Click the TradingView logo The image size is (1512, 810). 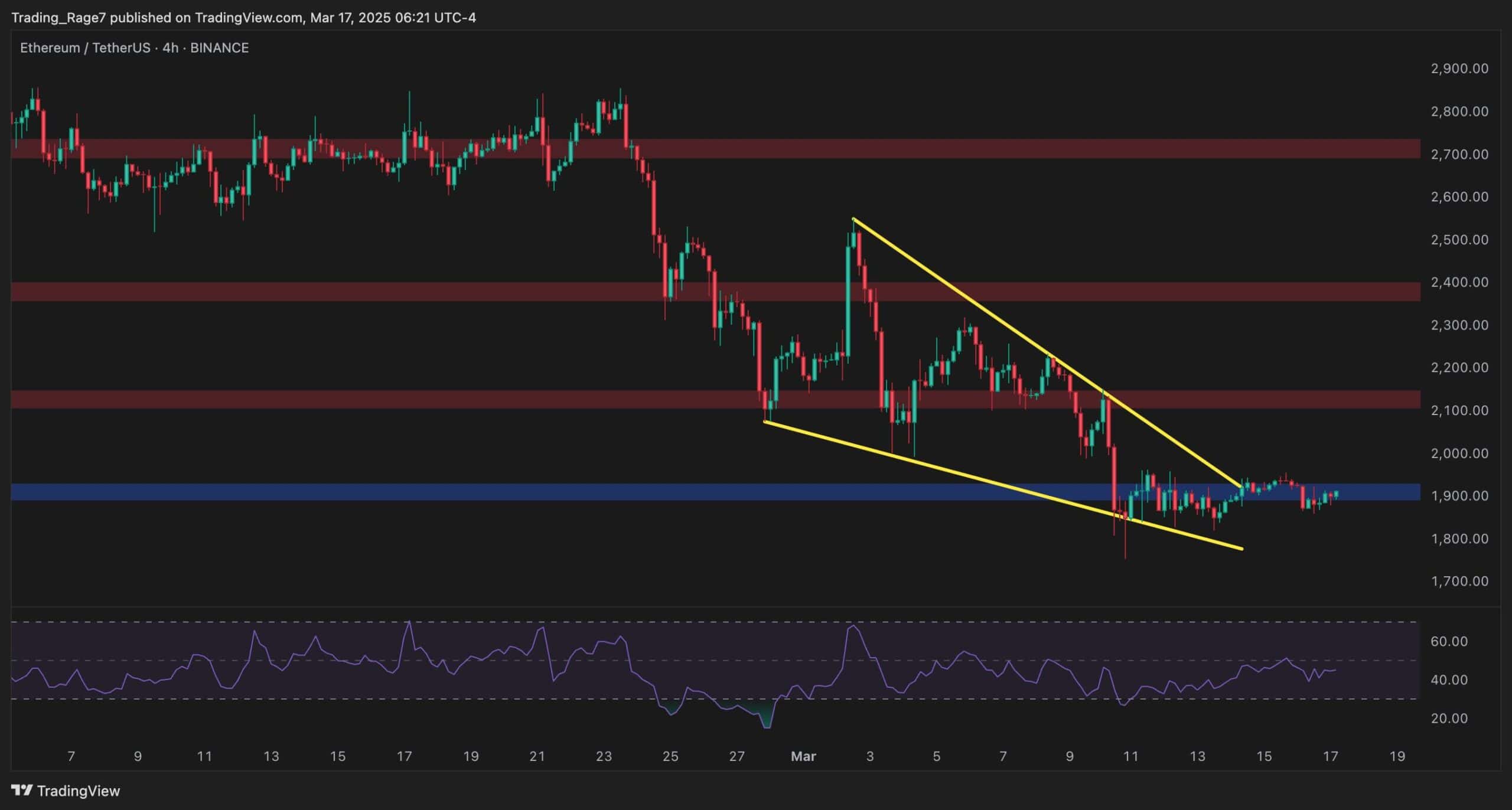pyautogui.click(x=66, y=791)
